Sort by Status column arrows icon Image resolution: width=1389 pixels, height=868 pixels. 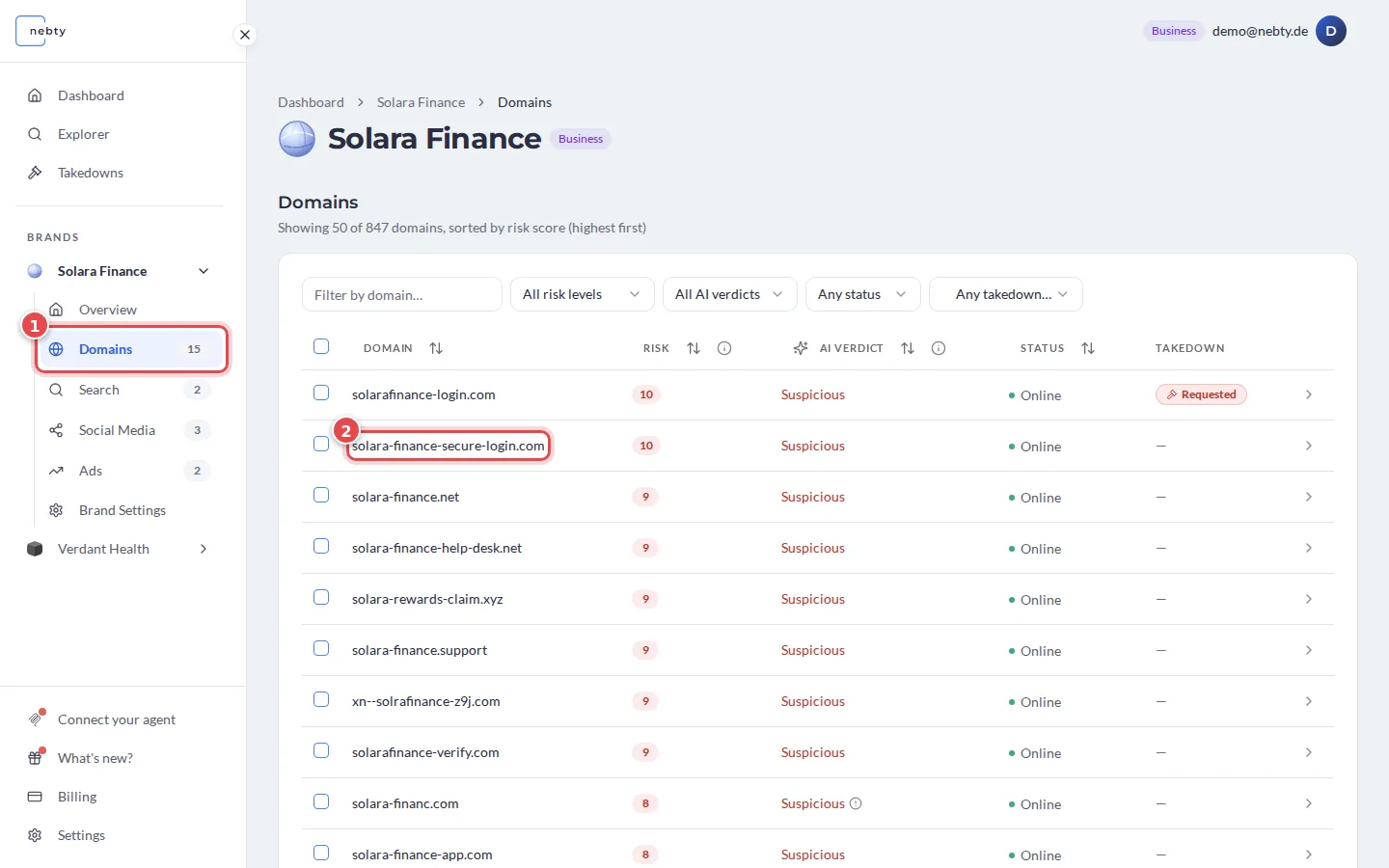coord(1088,348)
